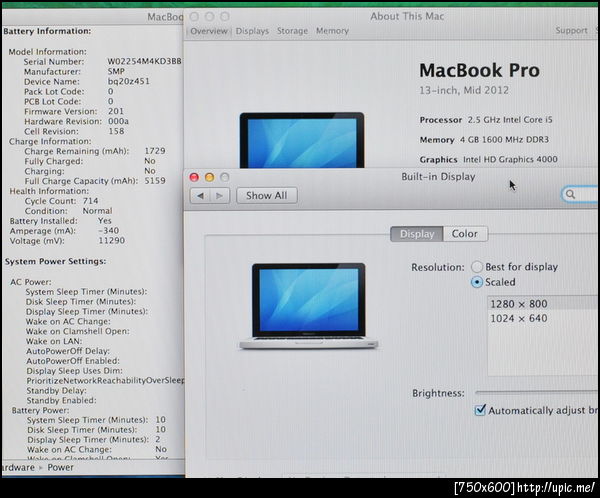Click the search field in Built-in Display
Image resolution: width=600 pixels, height=498 pixels.
(580, 194)
